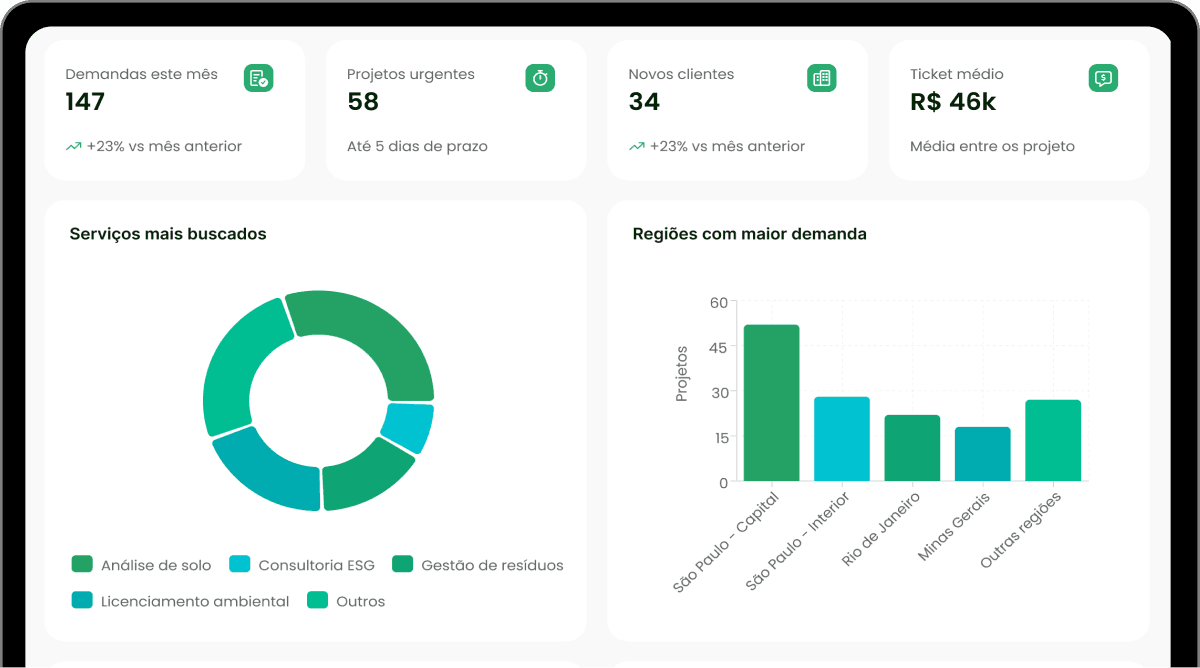Click the stopwatch icon in Projetos urgentes card
The height and width of the screenshot is (668, 1200).
(x=540, y=78)
